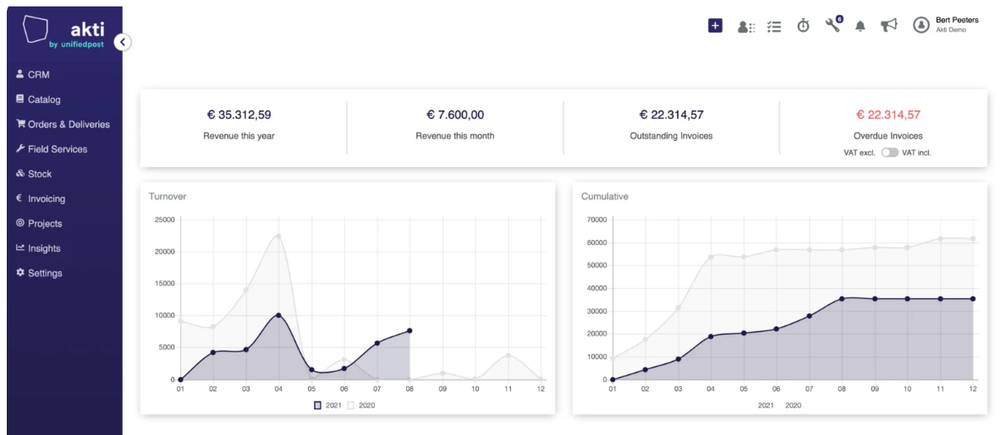
Task: Click the Turnover chart title
Action: pyautogui.click(x=167, y=196)
